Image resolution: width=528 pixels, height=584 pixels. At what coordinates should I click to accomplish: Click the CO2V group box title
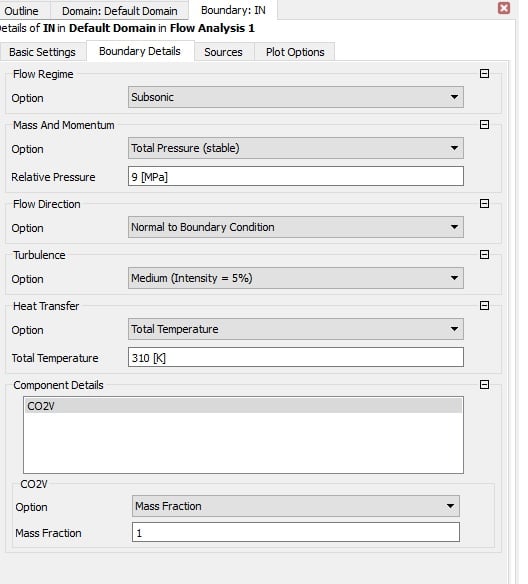(34, 484)
